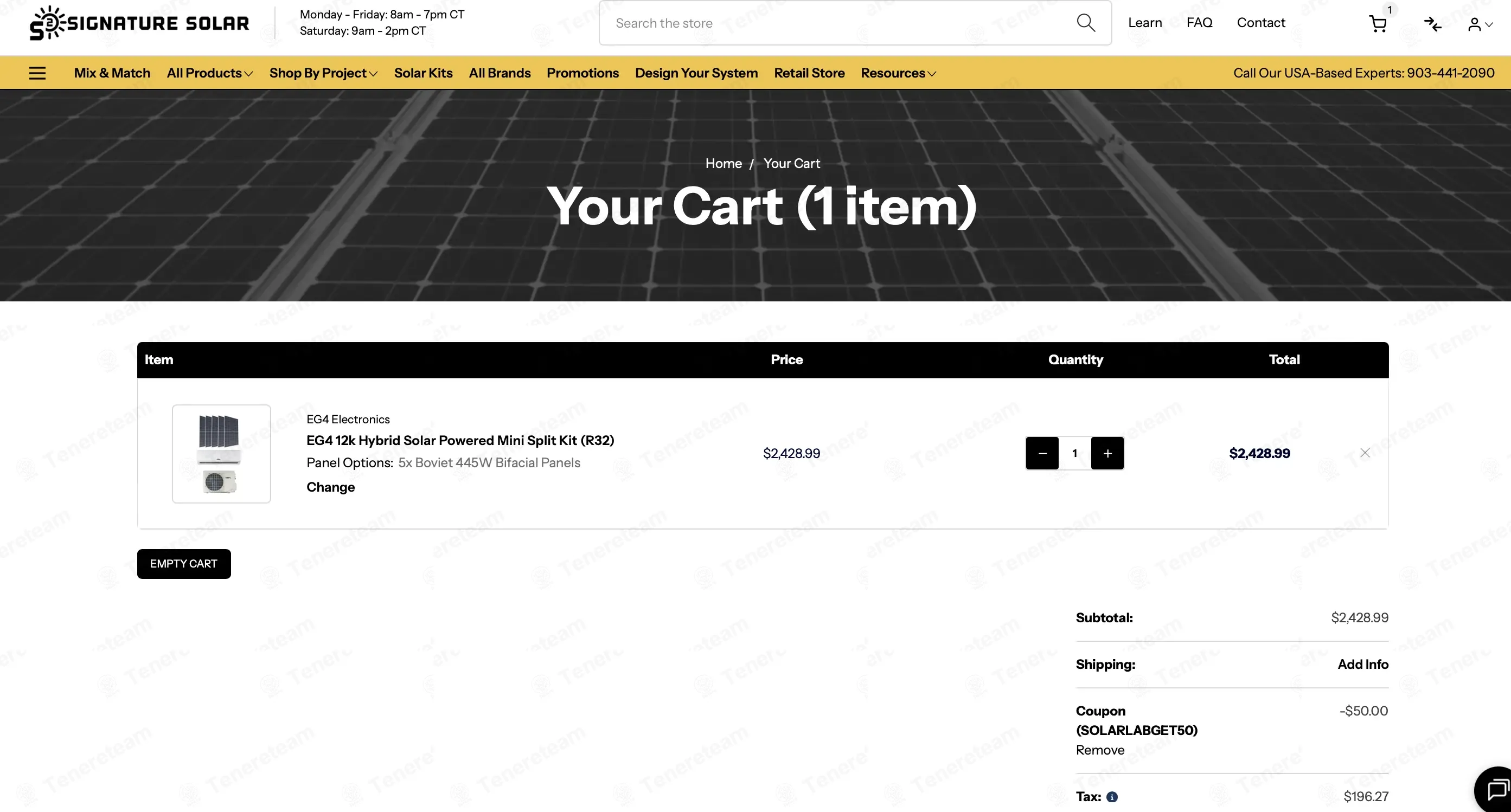Click the EMPTY CART button
Viewport: 1511px width, 812px height.
pyautogui.click(x=184, y=564)
